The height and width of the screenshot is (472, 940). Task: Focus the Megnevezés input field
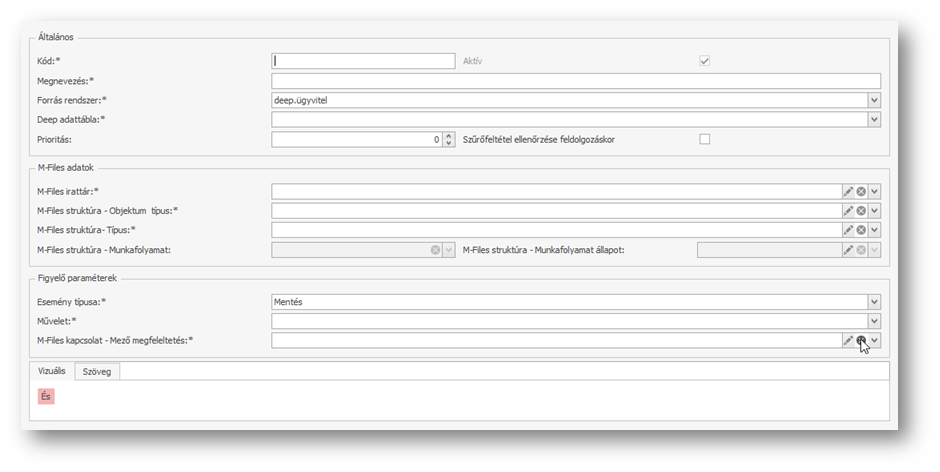click(575, 81)
